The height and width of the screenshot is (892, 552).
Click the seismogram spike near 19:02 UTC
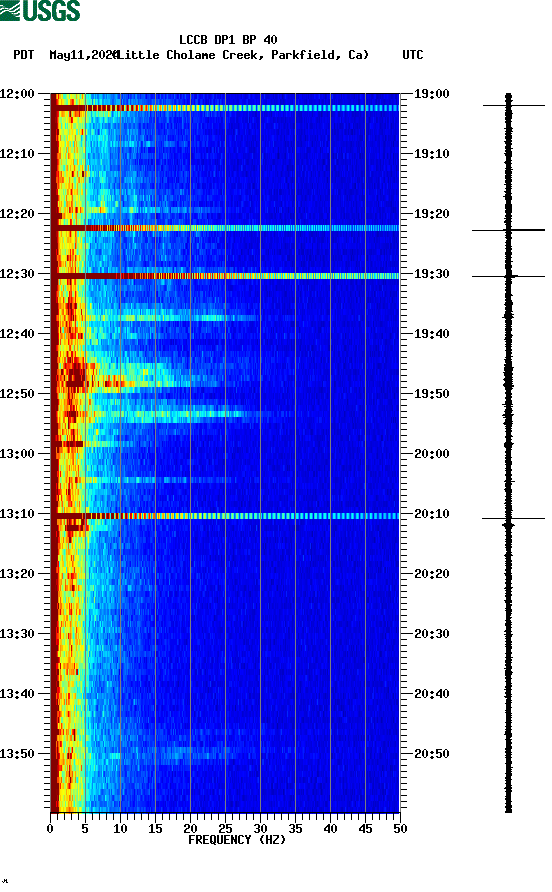click(x=514, y=105)
